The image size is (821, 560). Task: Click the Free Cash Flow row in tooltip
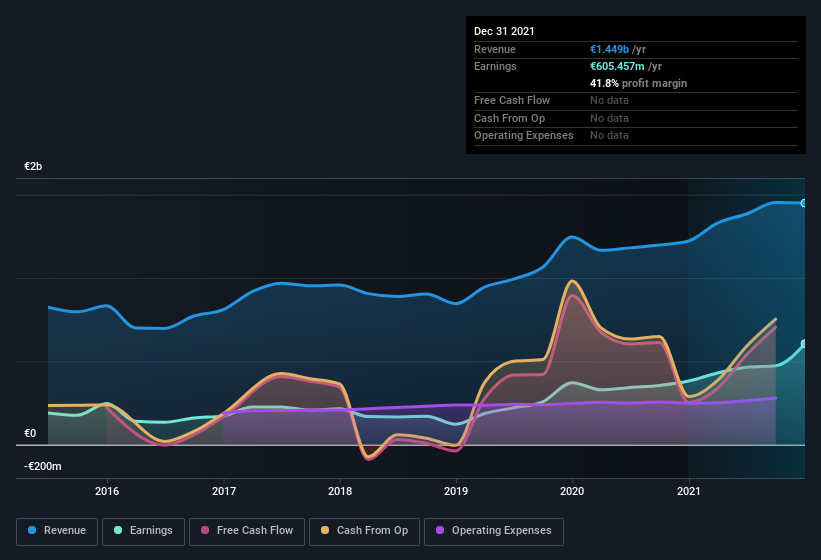pos(636,100)
